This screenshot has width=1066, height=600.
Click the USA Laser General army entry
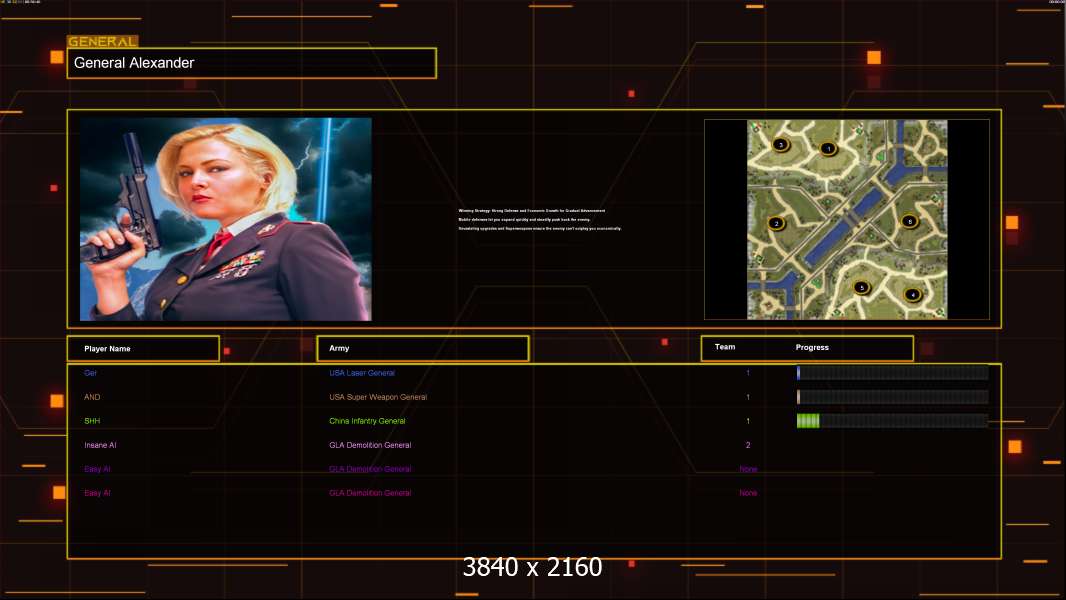pos(362,373)
